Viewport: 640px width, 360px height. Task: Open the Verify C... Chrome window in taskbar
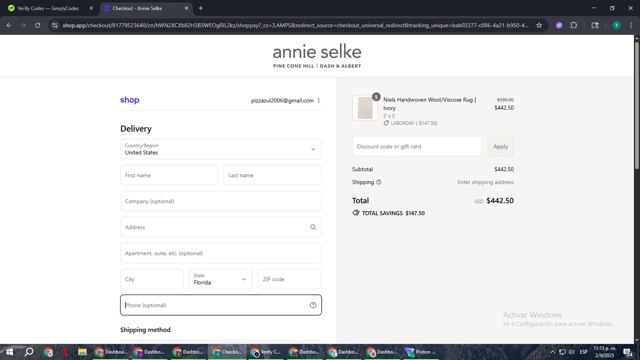[x=265, y=352]
